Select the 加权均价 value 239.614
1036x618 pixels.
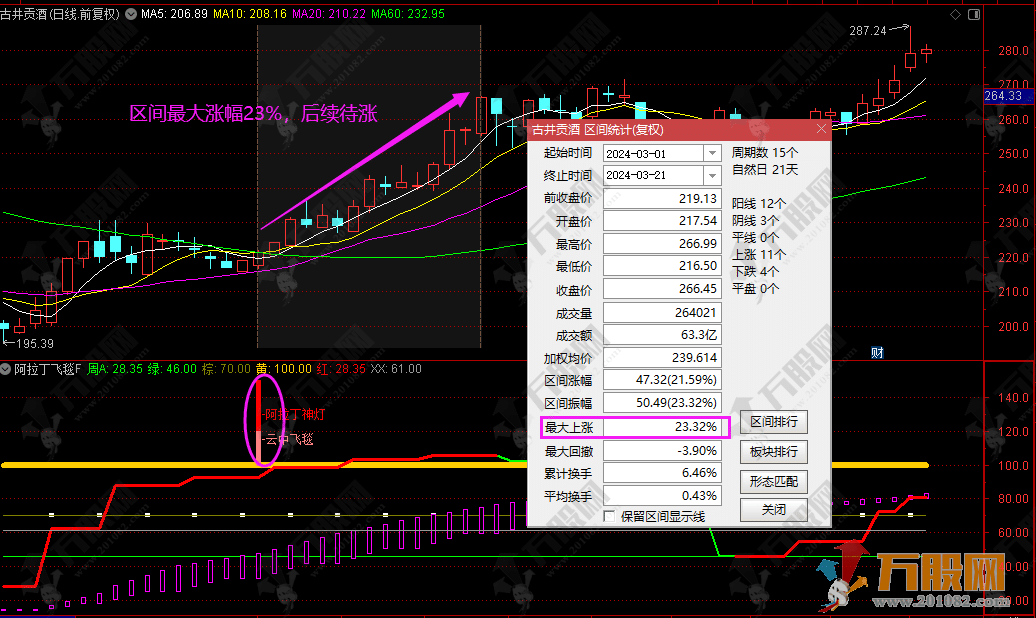click(x=662, y=358)
